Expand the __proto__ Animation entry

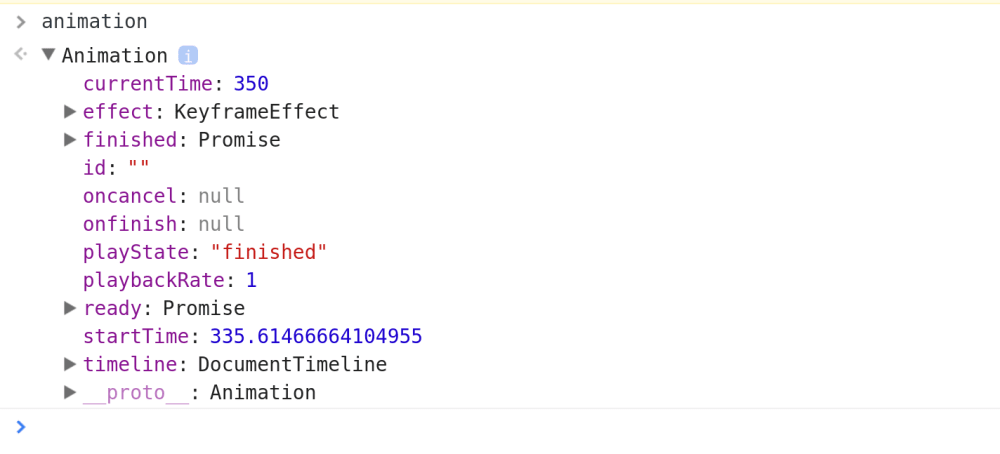click(x=70, y=392)
